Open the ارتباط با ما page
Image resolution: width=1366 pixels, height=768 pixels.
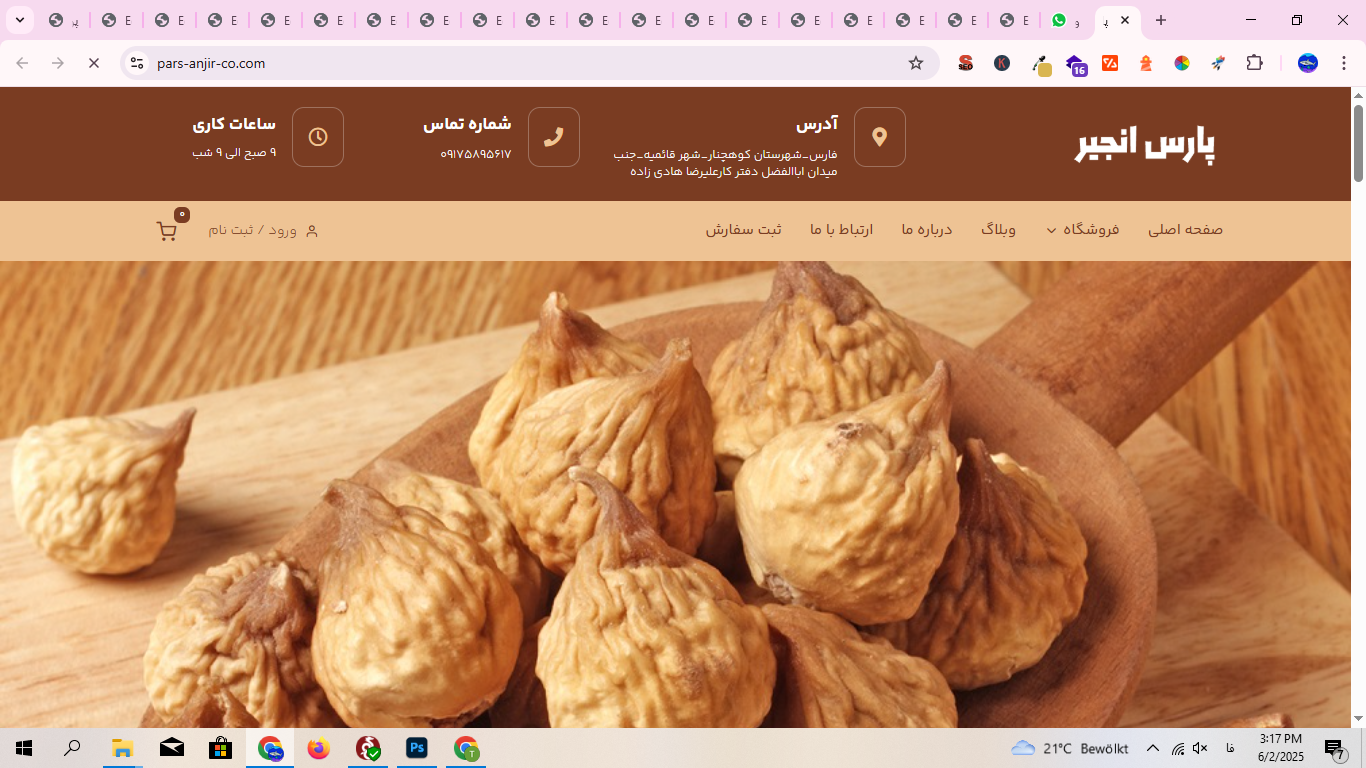(842, 230)
